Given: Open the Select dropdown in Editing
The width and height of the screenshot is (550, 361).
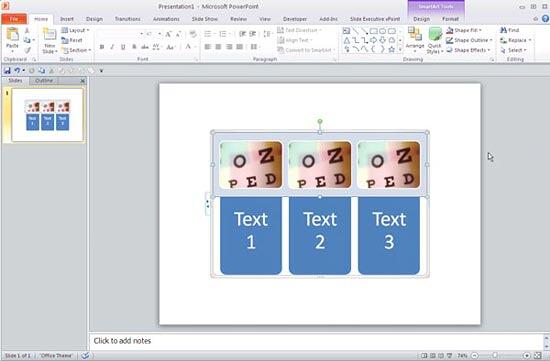Looking at the screenshot, I should click(514, 50).
